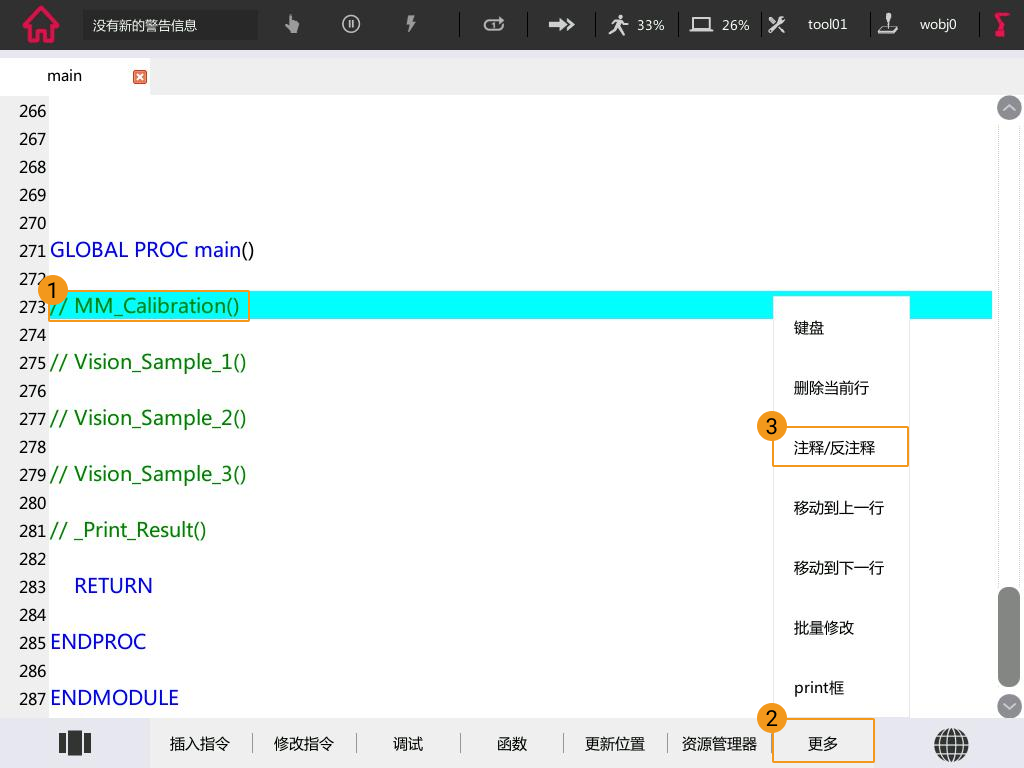This screenshot has height=768, width=1024.
Task: Click the joystick icon beside wobj0
Action: [x=889, y=24]
